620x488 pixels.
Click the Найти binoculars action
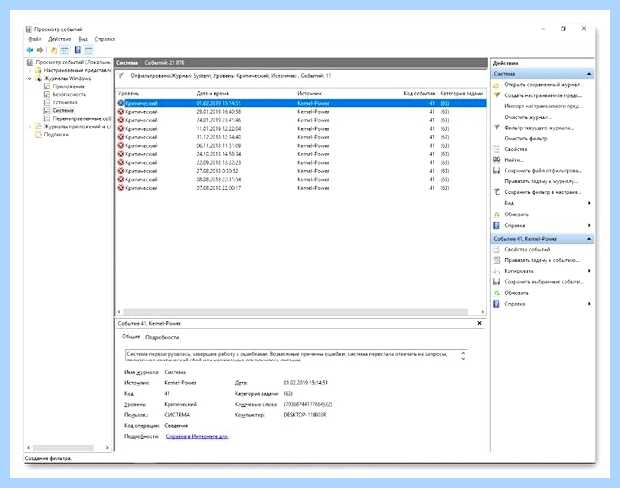pyautogui.click(x=514, y=160)
